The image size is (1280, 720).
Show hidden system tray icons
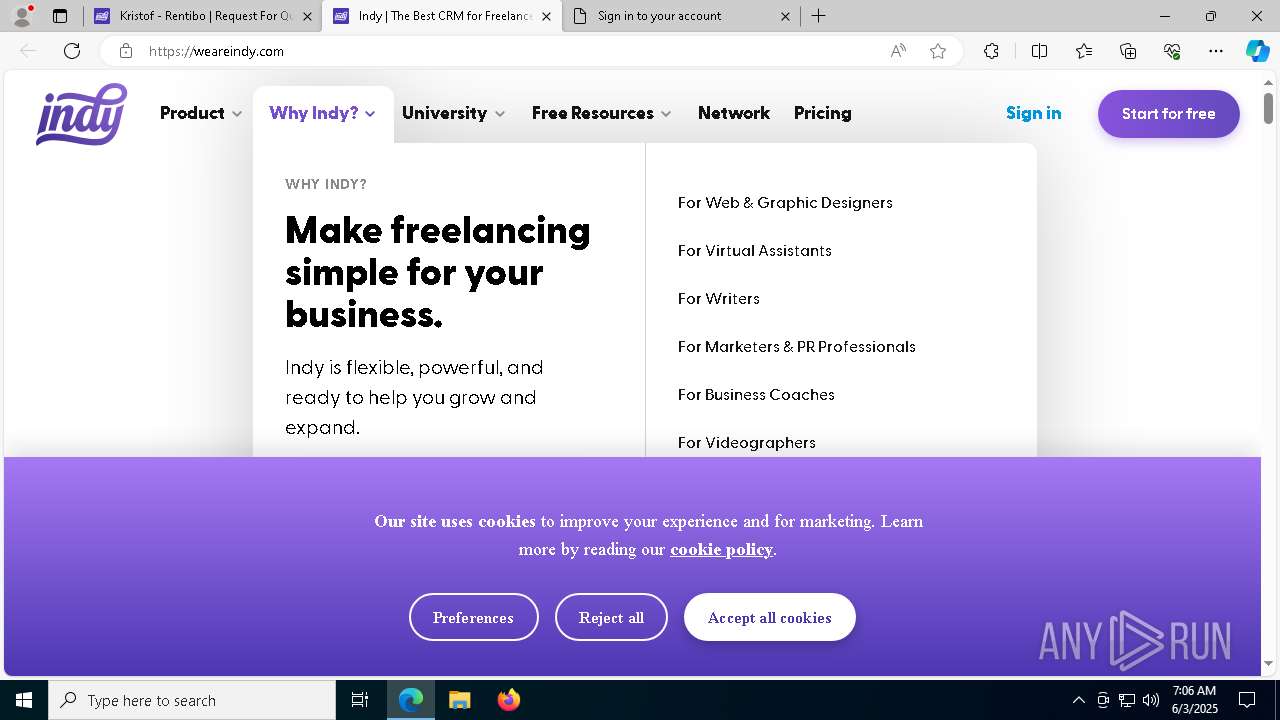coord(1078,700)
